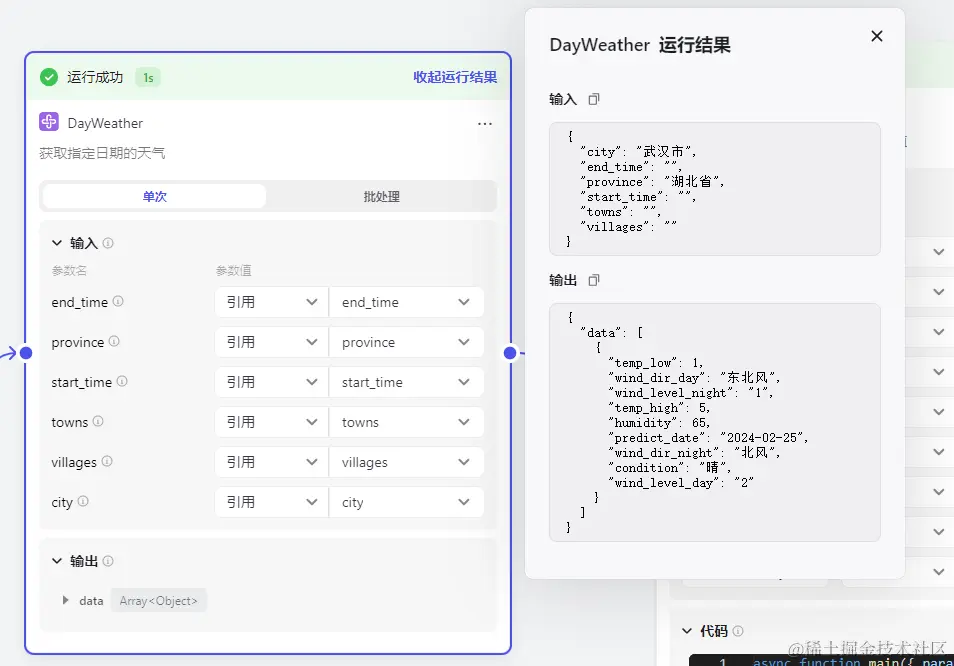Copy the 输出 JSON in results panel
The width and height of the screenshot is (954, 666).
[x=594, y=280]
